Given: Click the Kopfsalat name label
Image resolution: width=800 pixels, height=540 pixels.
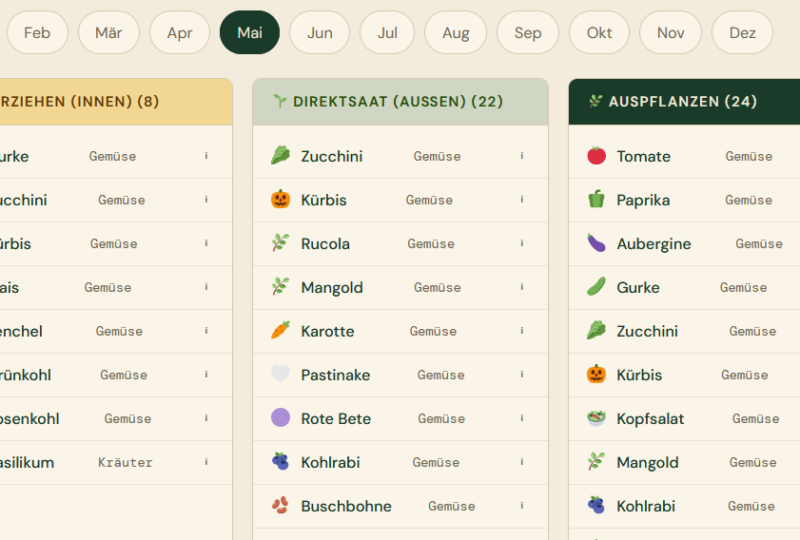Looking at the screenshot, I should tap(650, 419).
